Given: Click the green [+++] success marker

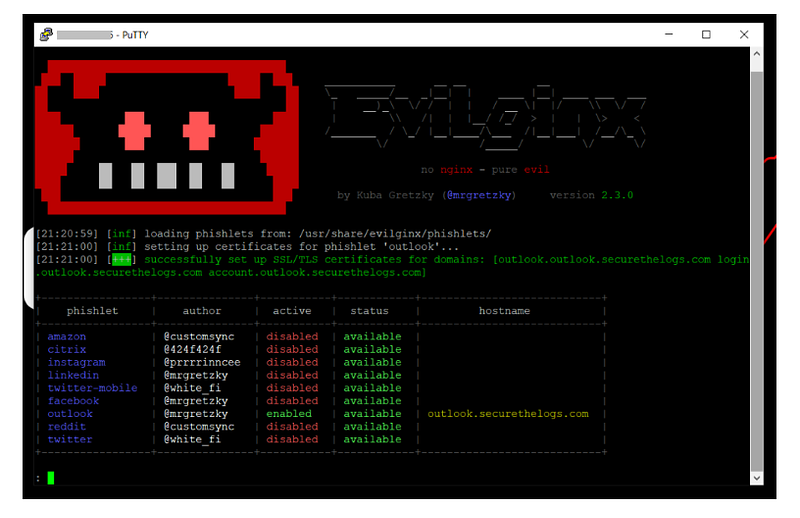Looking at the screenshot, I should pyautogui.click(x=121, y=260).
